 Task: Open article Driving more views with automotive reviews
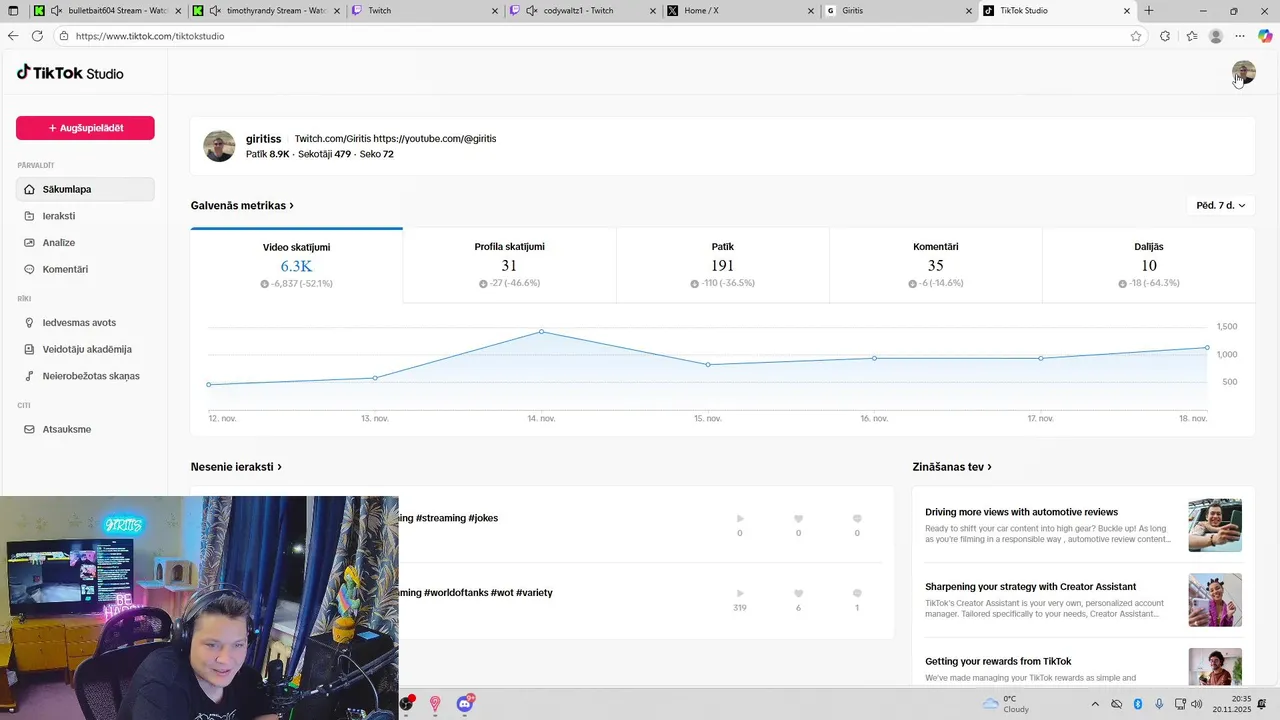[1021, 512]
